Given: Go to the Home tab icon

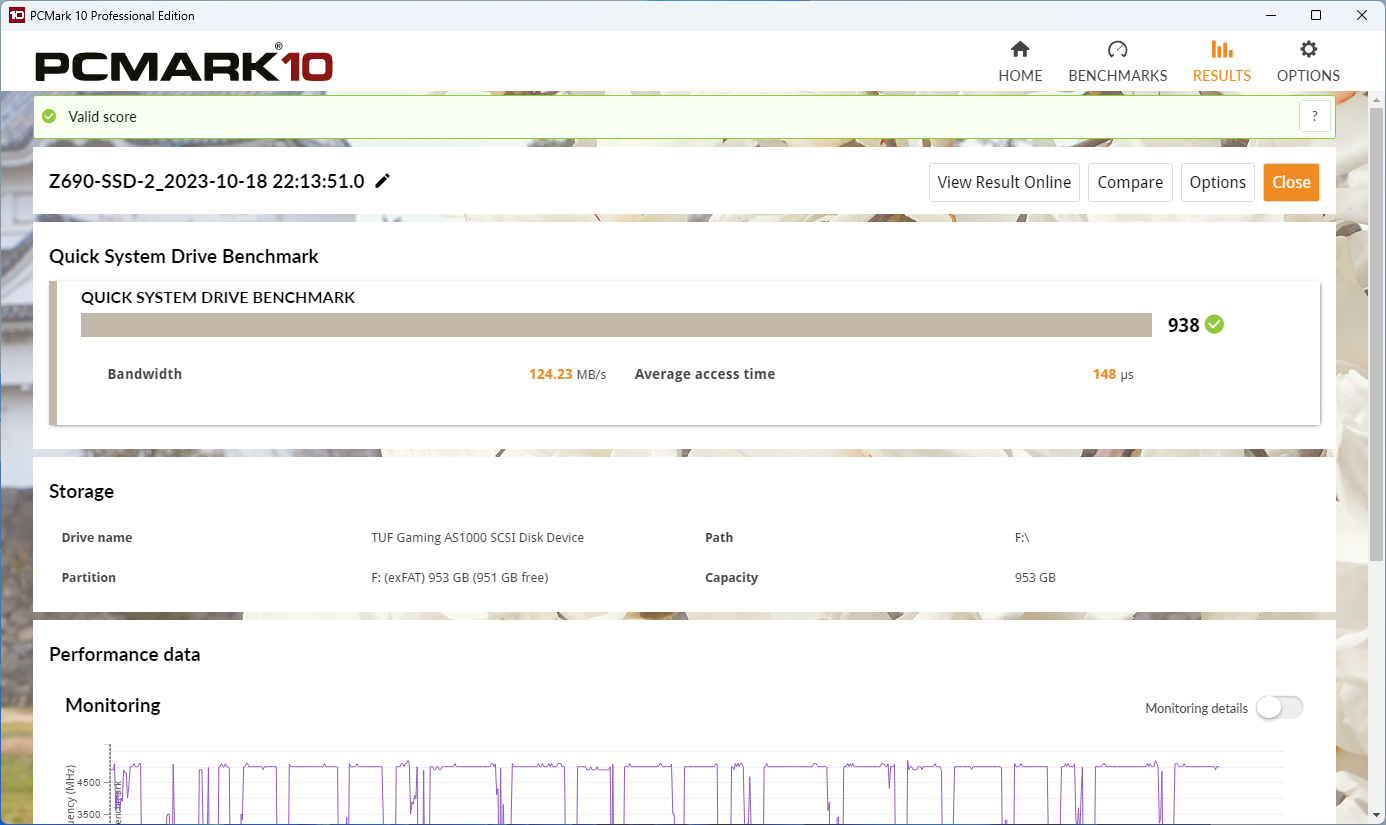Looking at the screenshot, I should click(x=1020, y=50).
